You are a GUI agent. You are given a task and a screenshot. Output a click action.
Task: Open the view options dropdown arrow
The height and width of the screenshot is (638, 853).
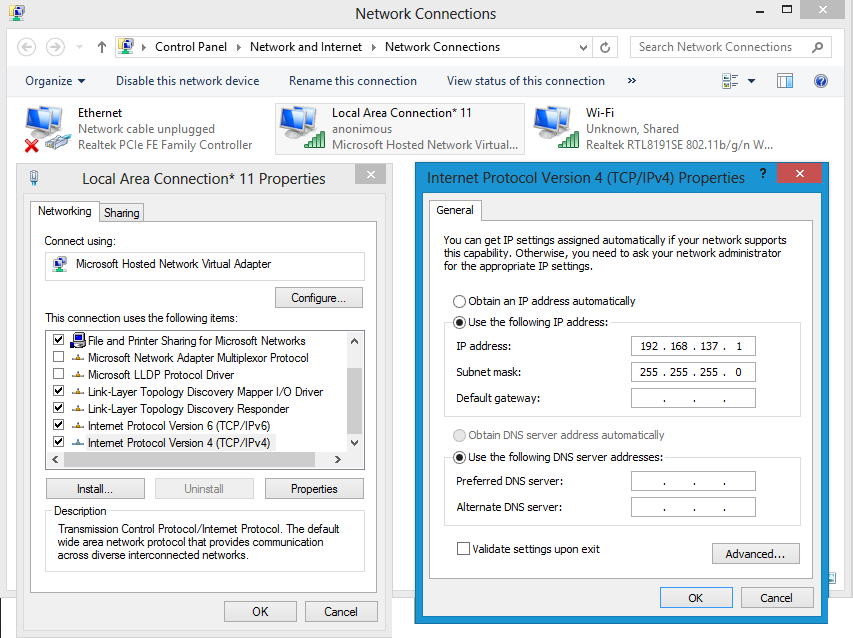(751, 81)
